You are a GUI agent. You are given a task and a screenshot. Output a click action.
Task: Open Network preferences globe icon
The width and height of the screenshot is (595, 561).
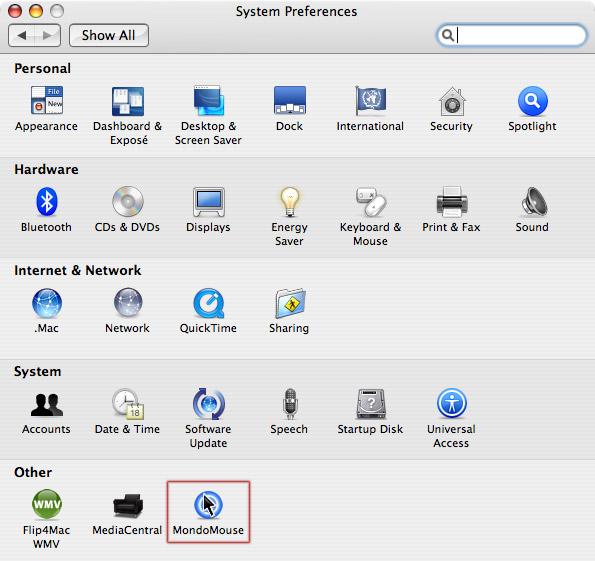pos(128,303)
